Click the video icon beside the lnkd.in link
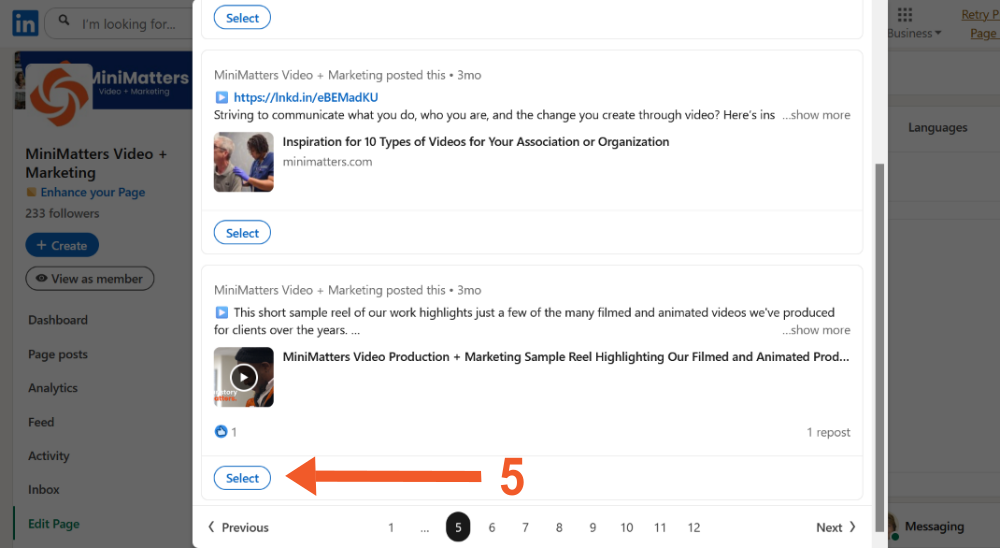This screenshot has height=548, width=1000. click(221, 98)
